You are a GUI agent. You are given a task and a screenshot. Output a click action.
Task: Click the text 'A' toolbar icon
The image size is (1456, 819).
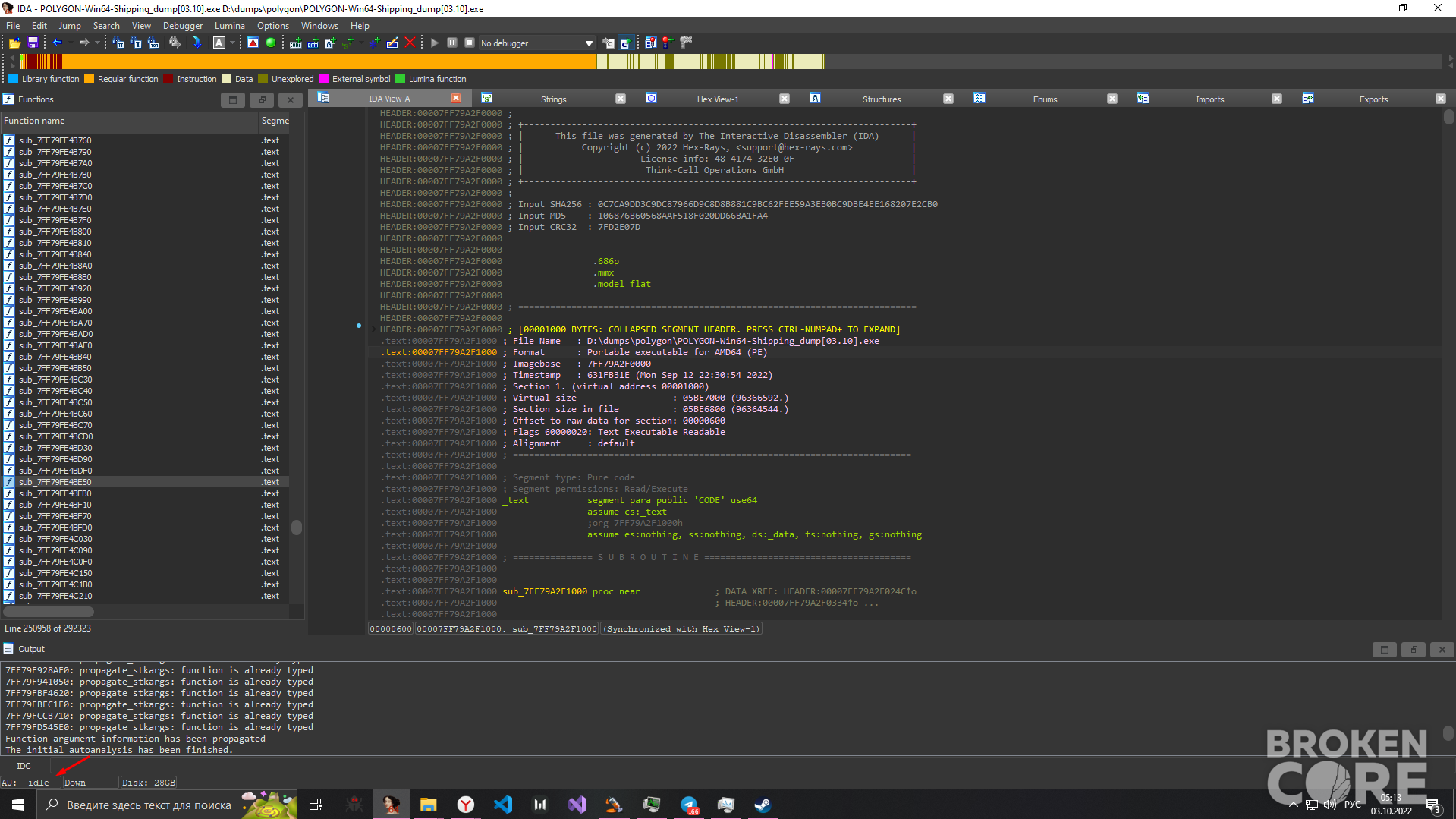click(x=219, y=43)
